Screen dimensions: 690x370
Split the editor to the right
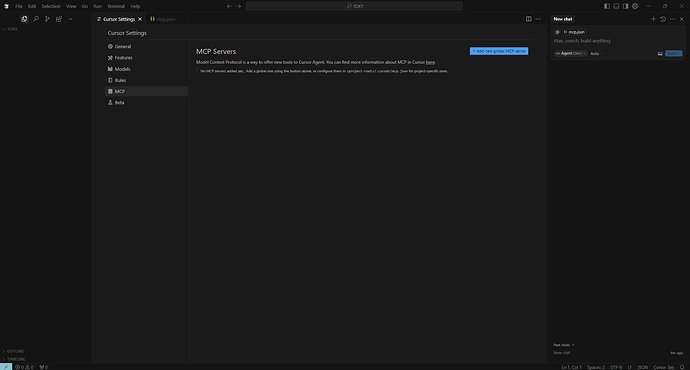(529, 19)
